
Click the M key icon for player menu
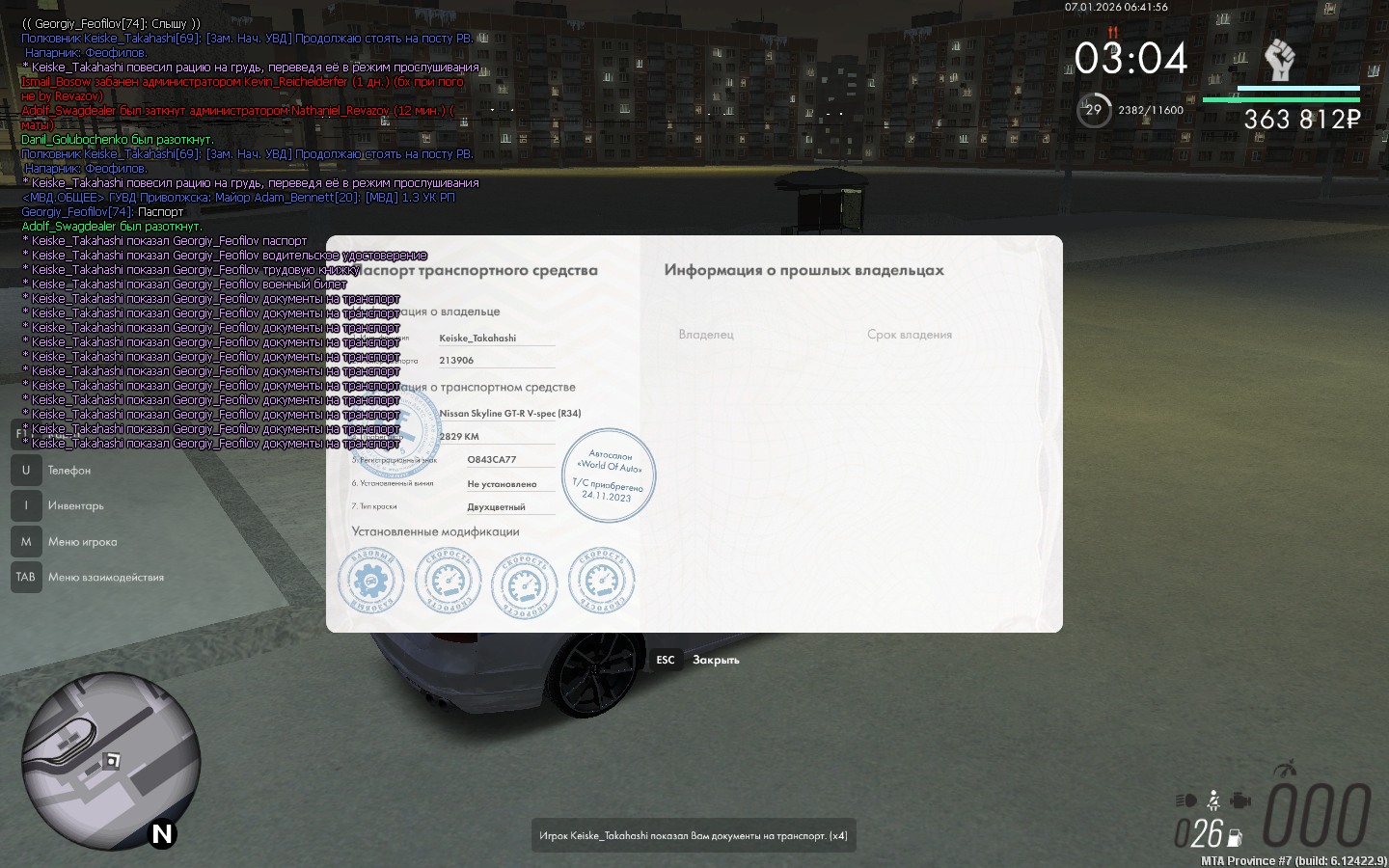point(26,542)
